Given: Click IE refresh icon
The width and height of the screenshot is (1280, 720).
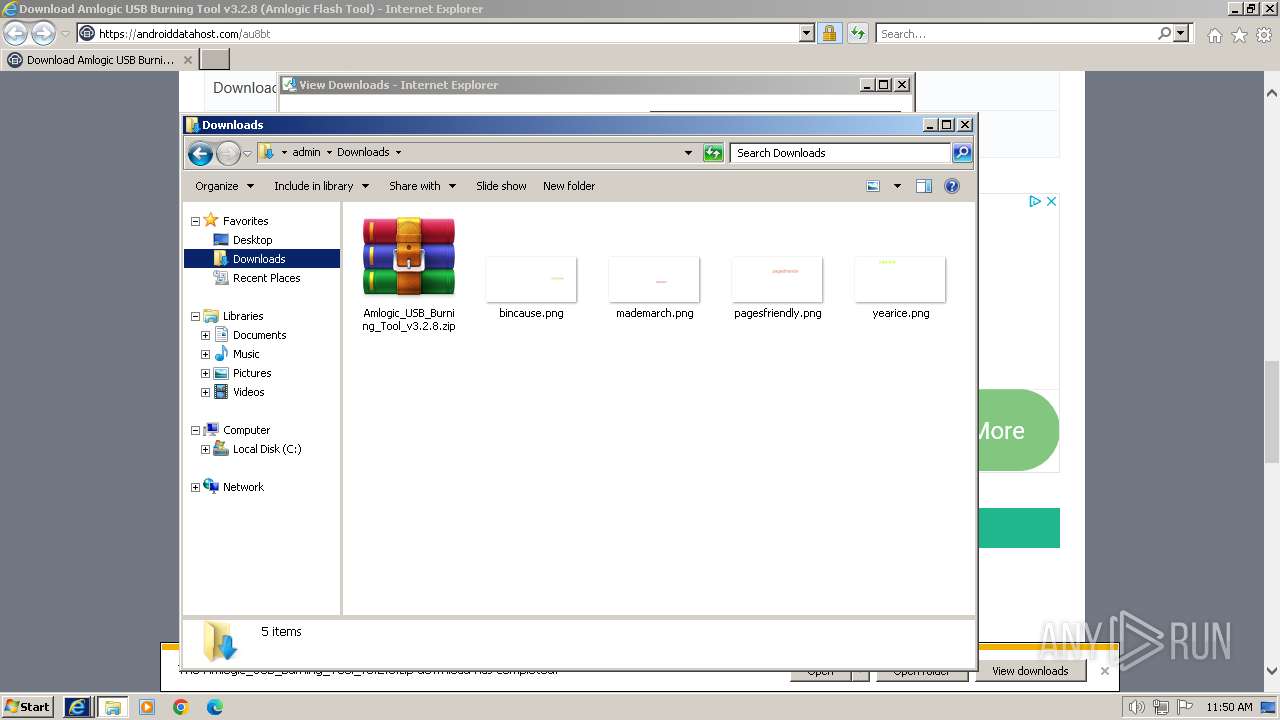Looking at the screenshot, I should click(x=857, y=33).
